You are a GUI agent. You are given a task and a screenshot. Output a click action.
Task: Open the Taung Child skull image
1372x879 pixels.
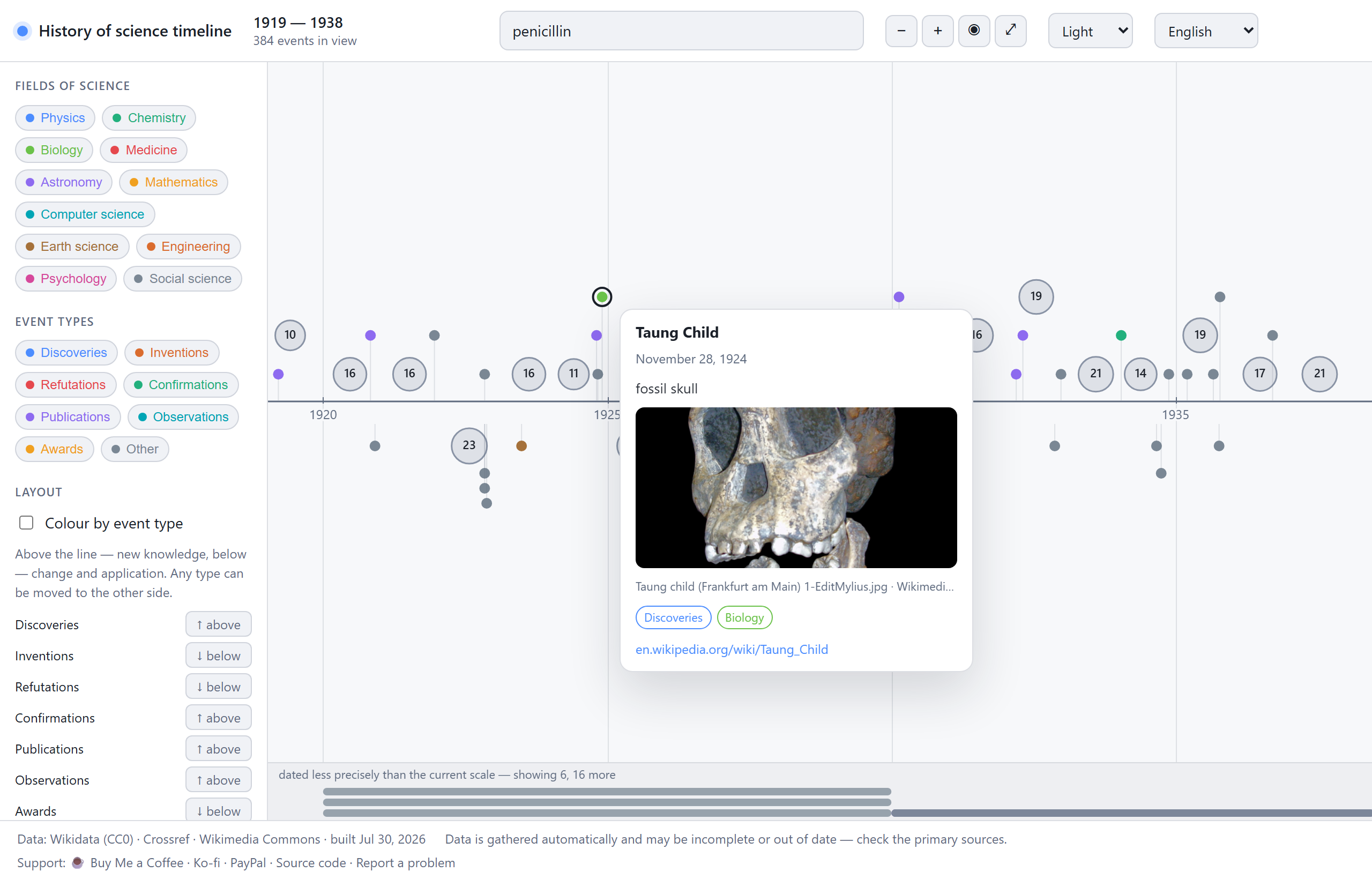pos(796,487)
